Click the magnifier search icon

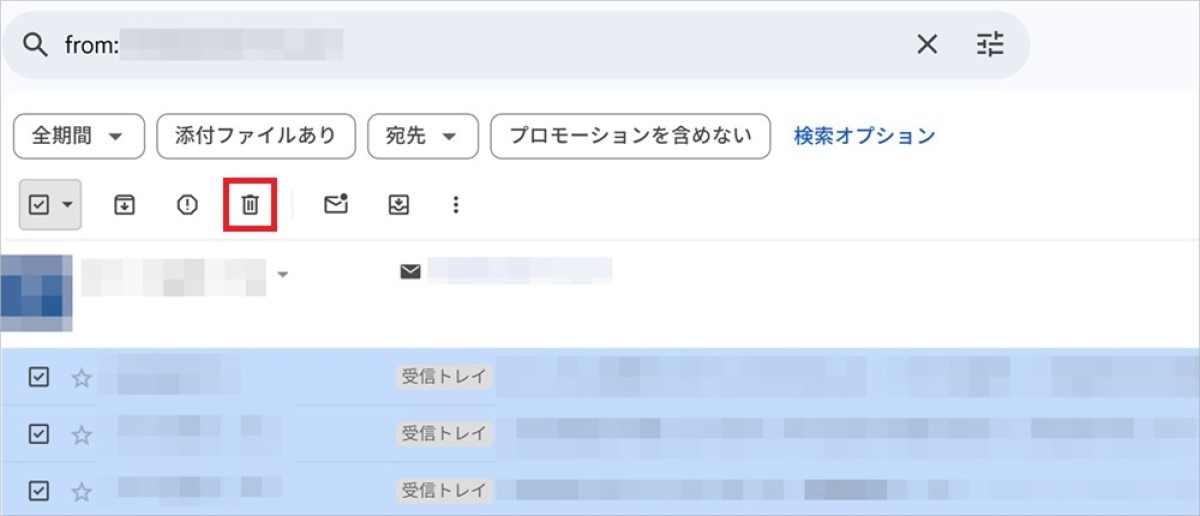(36, 45)
